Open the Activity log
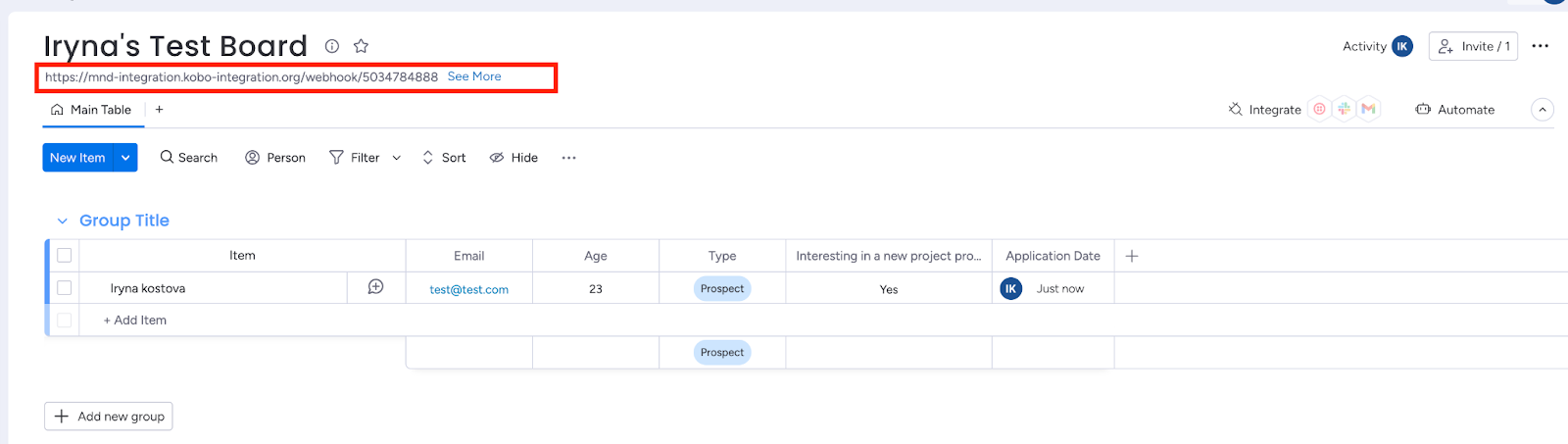 (1364, 46)
